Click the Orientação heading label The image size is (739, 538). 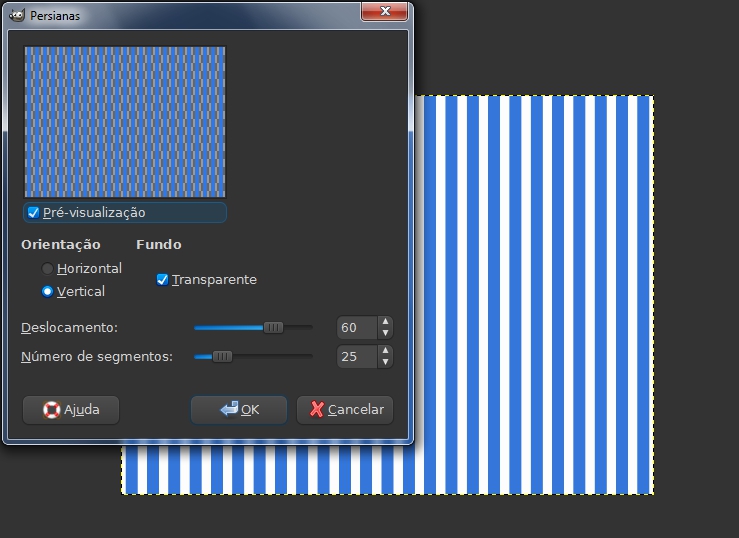[61, 245]
